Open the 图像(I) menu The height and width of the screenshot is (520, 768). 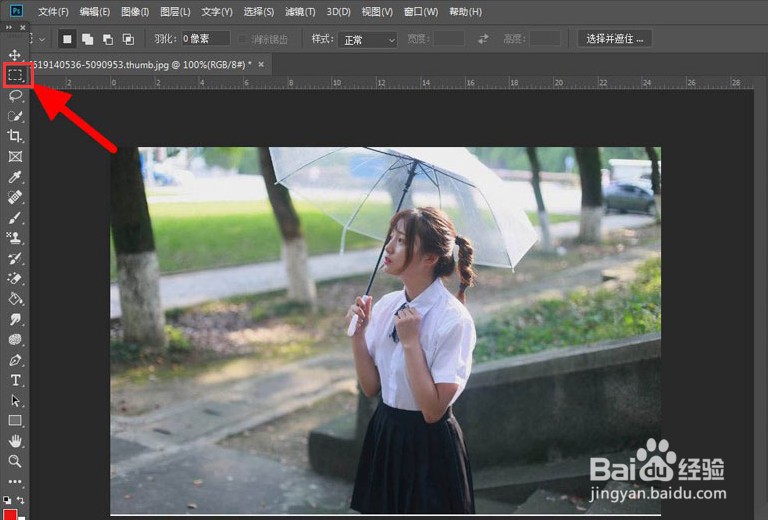point(135,12)
